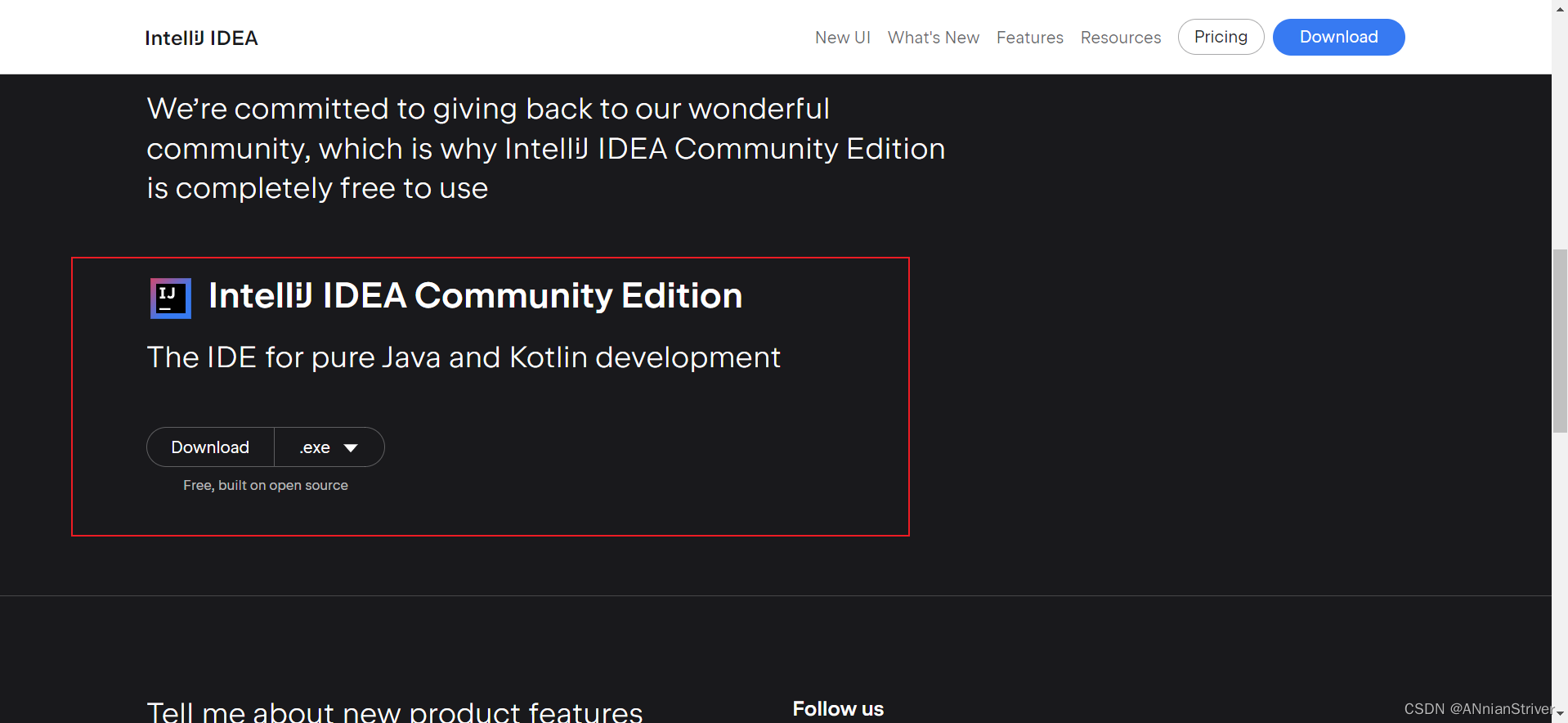Click the 'Follow us' heading
The height and width of the screenshot is (723, 1568).
pyautogui.click(x=838, y=708)
